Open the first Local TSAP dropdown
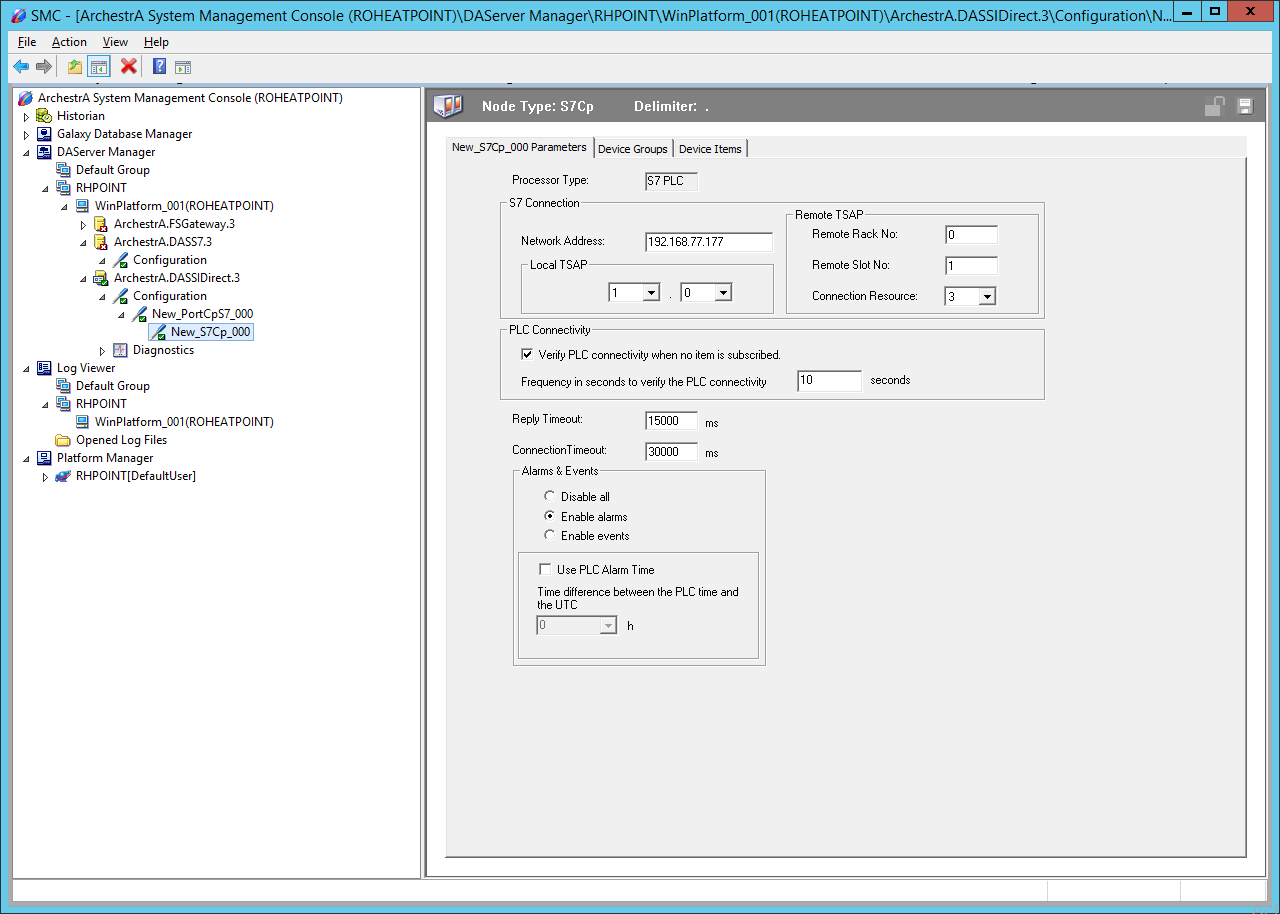 650,292
